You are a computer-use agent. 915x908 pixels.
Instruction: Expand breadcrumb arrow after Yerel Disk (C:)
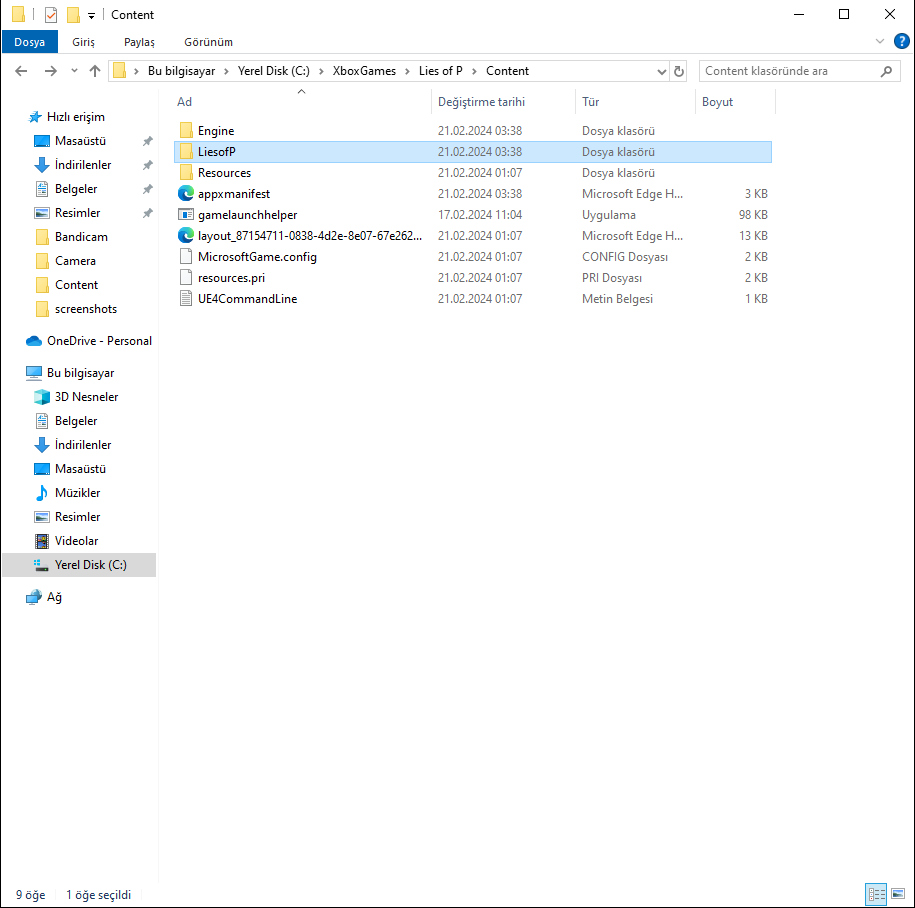(x=321, y=71)
